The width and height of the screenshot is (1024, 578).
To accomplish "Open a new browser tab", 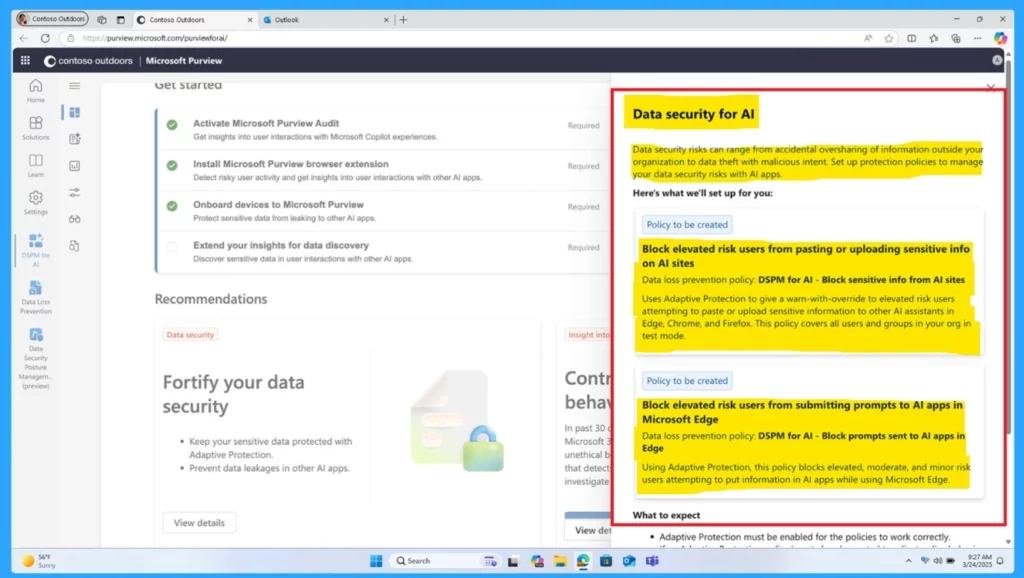I will 404,20.
